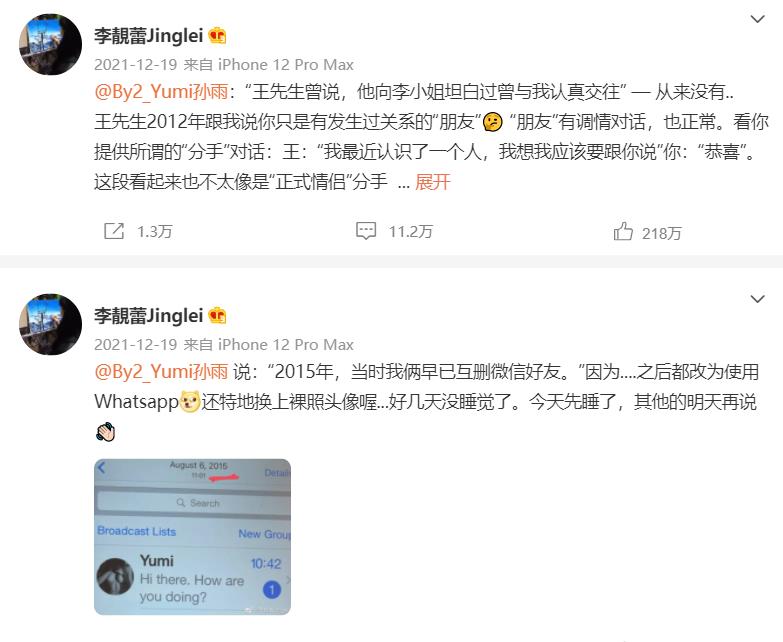Open 李靚蕾Jinglei username on second post
The width and height of the screenshot is (783, 642).
coord(148,316)
